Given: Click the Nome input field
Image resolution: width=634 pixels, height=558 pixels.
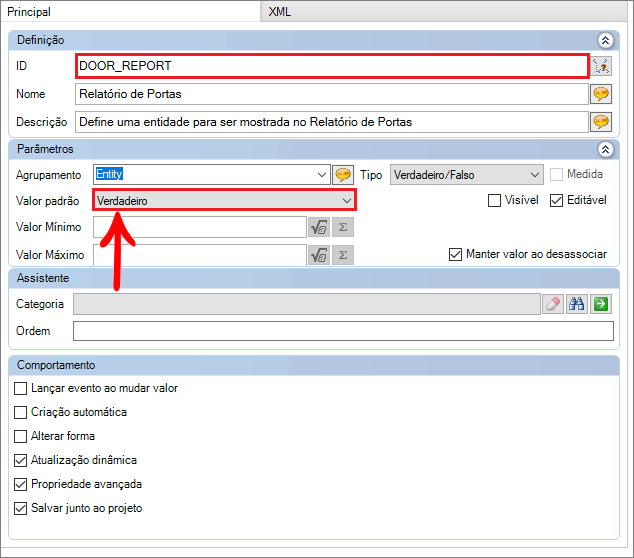Looking at the screenshot, I should (x=332, y=94).
